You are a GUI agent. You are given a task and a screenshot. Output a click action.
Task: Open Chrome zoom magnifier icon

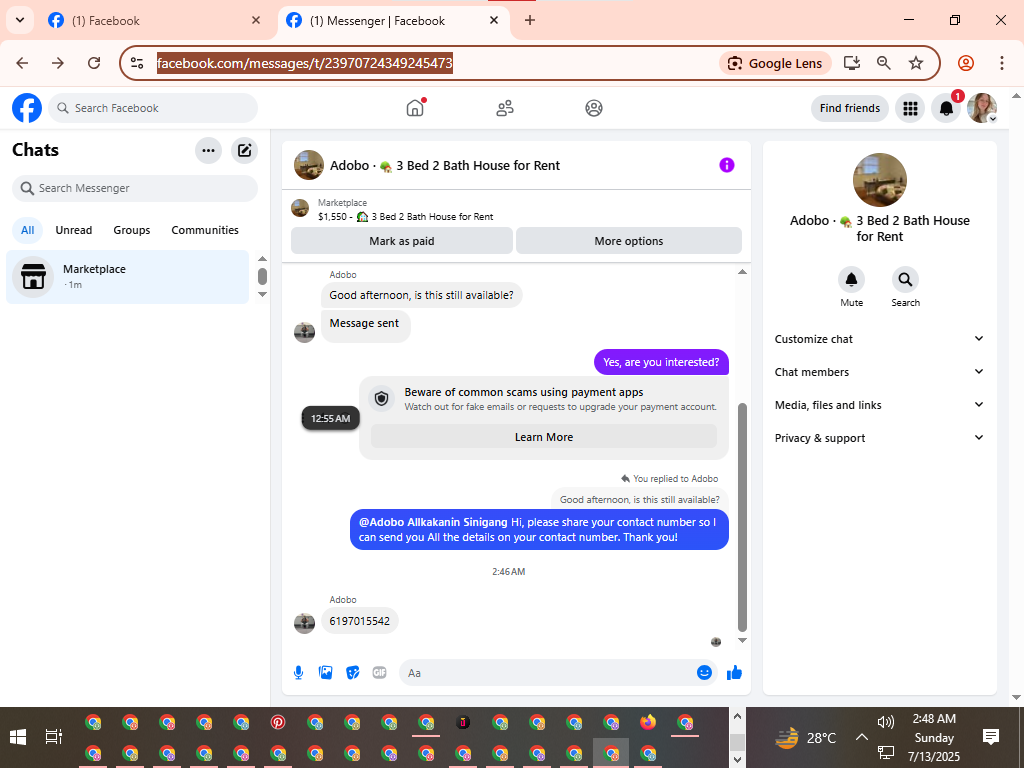[884, 63]
